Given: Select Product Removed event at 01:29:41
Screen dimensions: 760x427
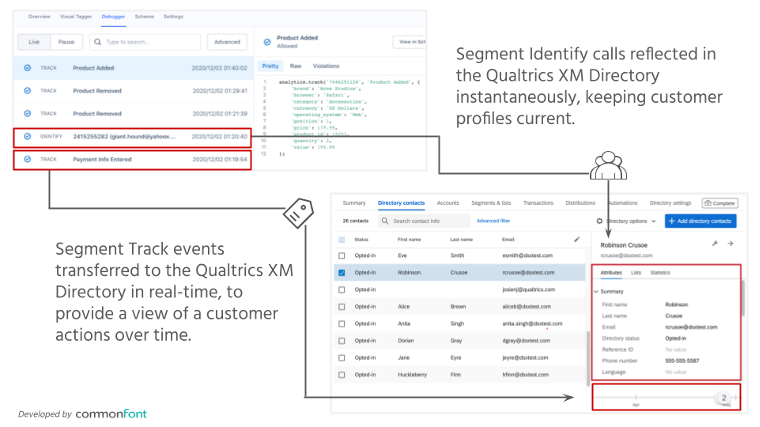Looking at the screenshot, I should [134, 91].
